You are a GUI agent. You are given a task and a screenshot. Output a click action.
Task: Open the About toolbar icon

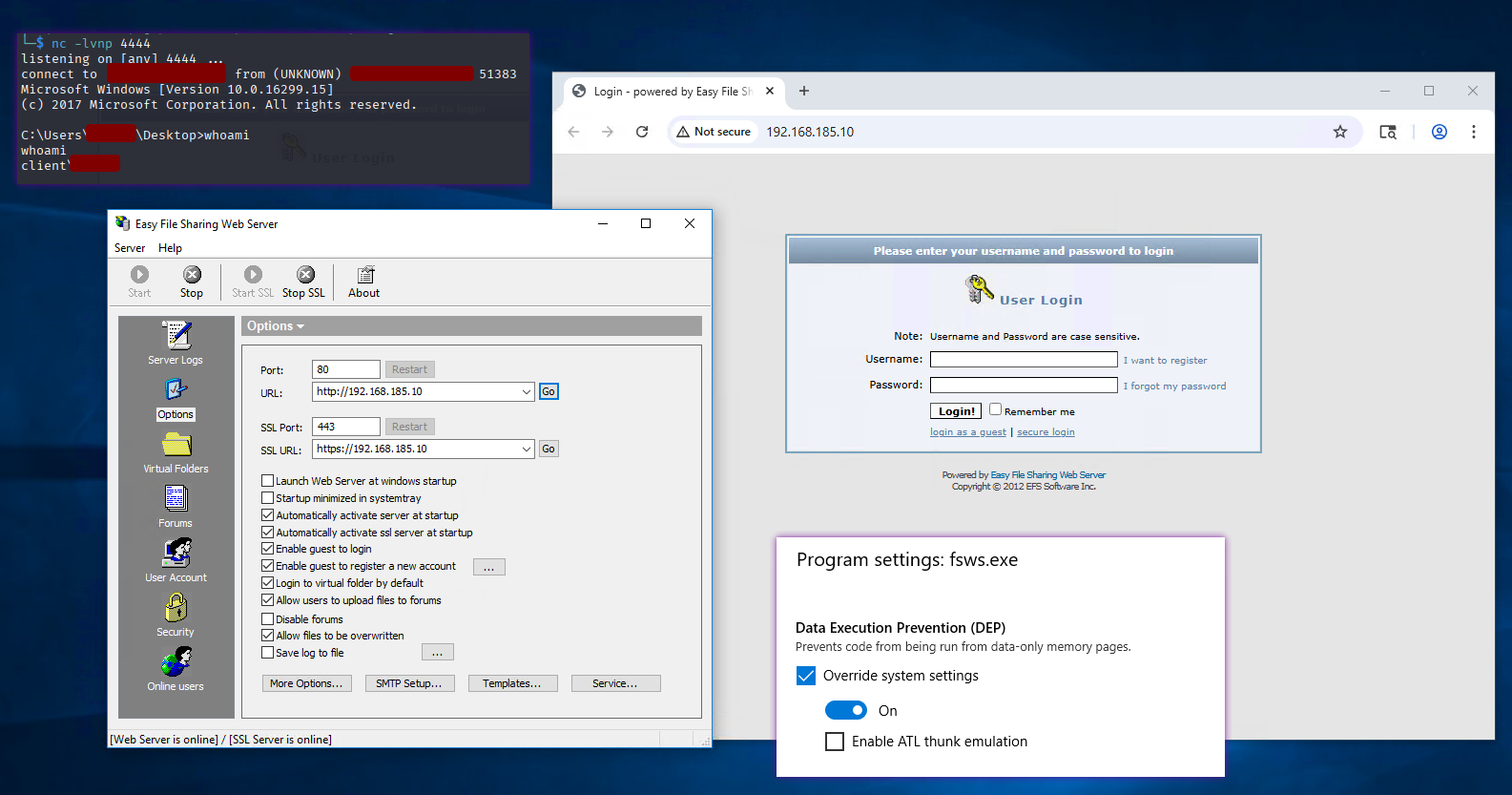click(364, 282)
